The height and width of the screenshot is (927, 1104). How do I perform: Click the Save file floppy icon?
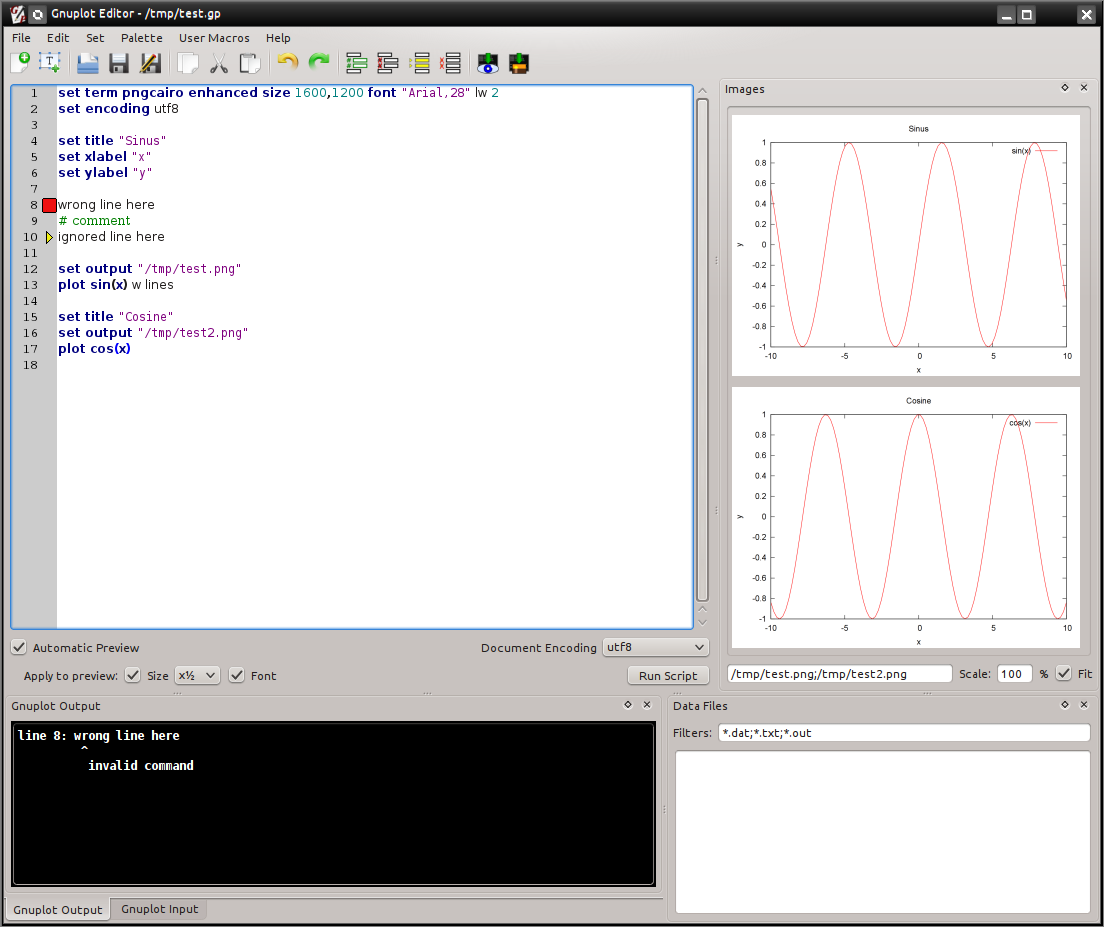(119, 63)
